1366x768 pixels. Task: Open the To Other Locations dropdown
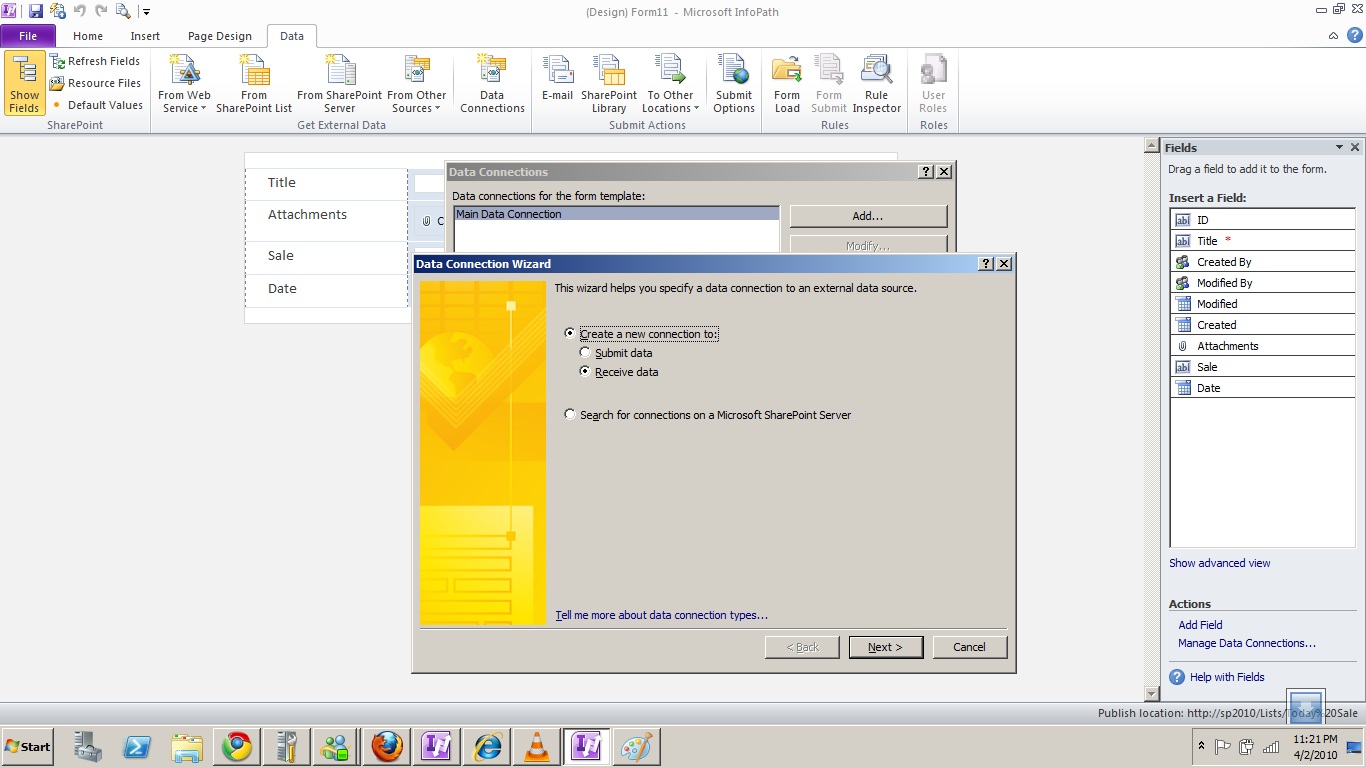[670, 102]
